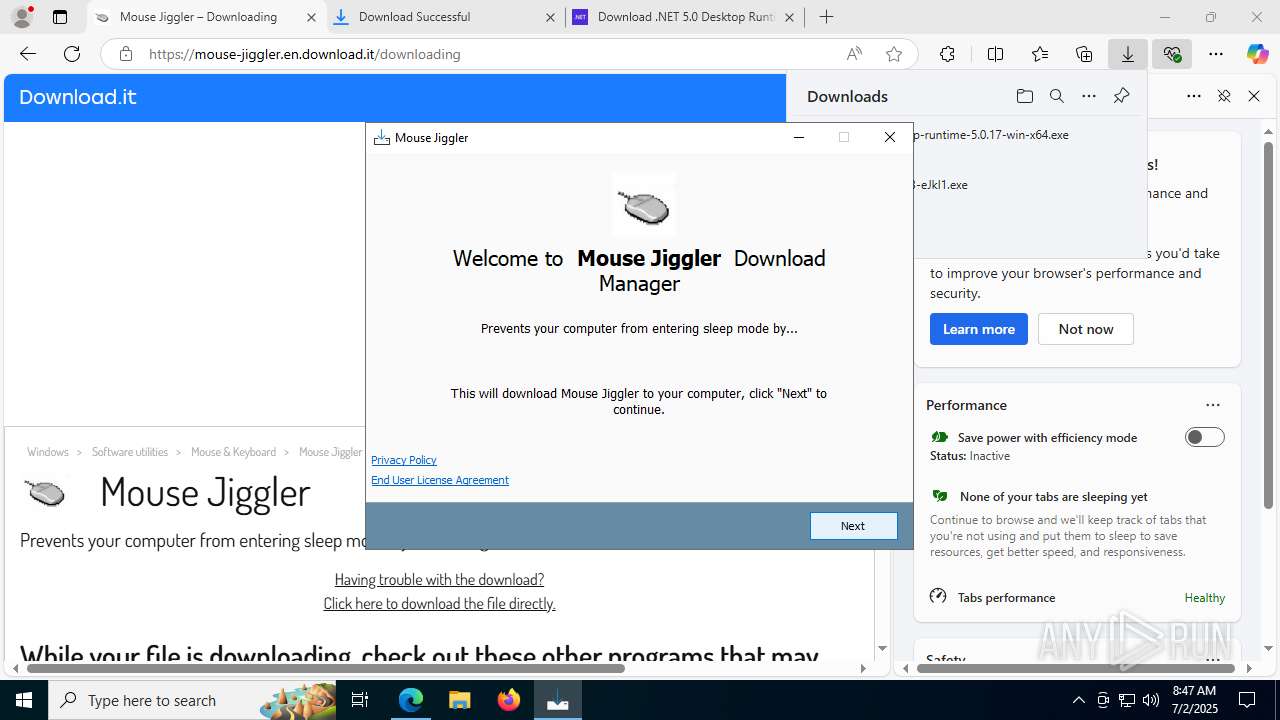This screenshot has height=720, width=1280.
Task: Open Task View on taskbar
Action: pyautogui.click(x=360, y=700)
